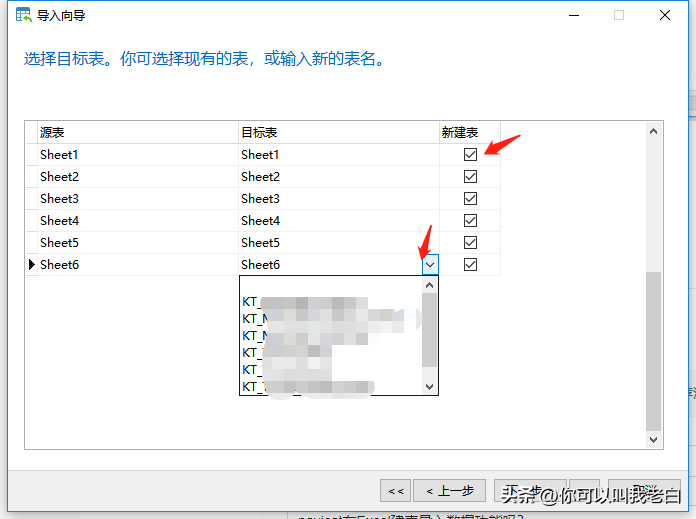Select the Sheet3 source table cell

(x=138, y=198)
